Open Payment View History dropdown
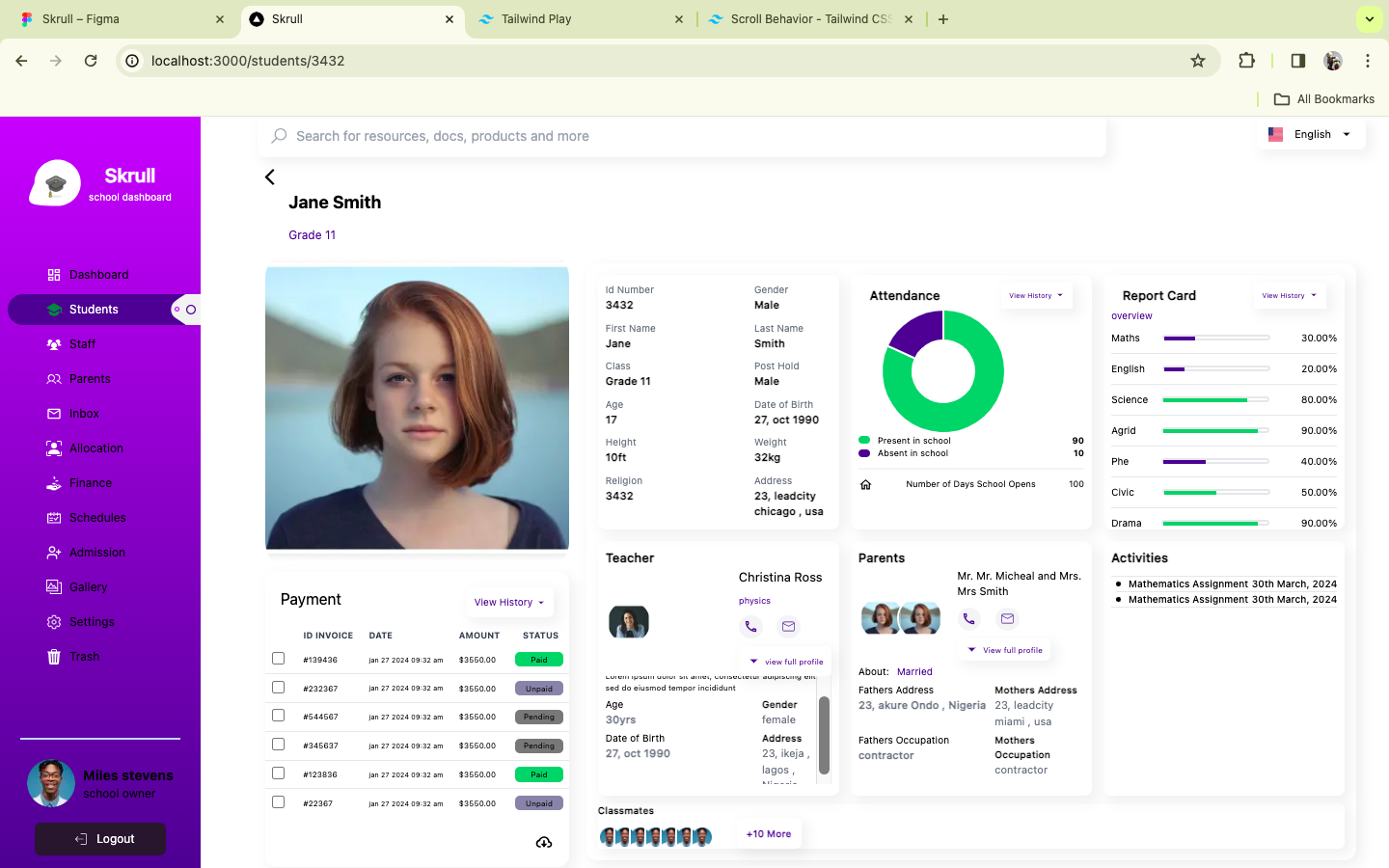The height and width of the screenshot is (868, 1389). click(509, 603)
